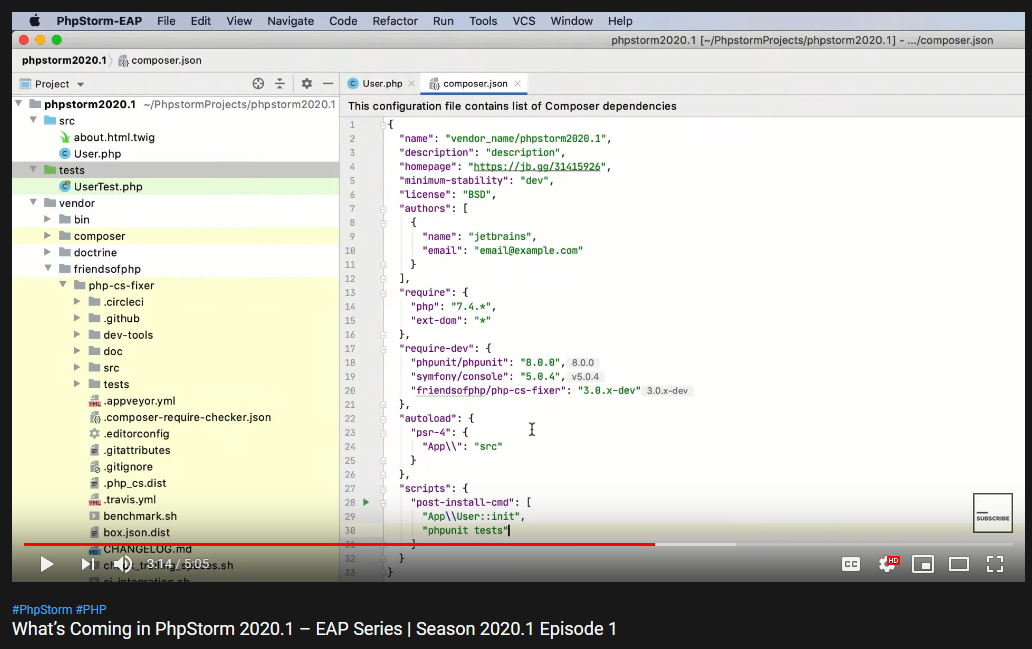The height and width of the screenshot is (649, 1032).
Task: Open the #PhpStorm hashtag link
Action: tap(42, 610)
